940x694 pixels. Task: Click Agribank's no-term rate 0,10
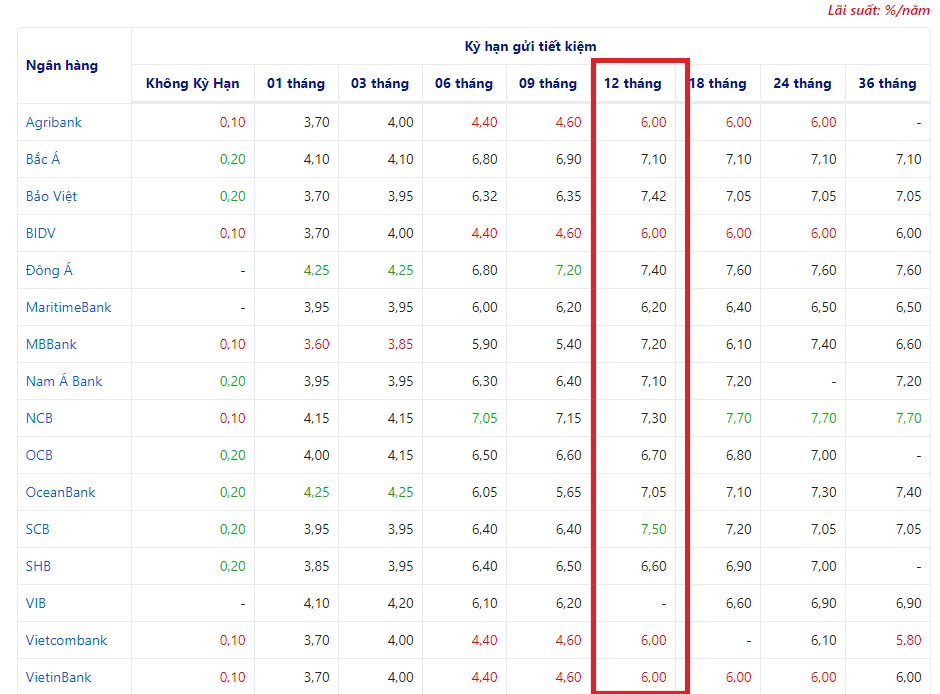coord(233,122)
